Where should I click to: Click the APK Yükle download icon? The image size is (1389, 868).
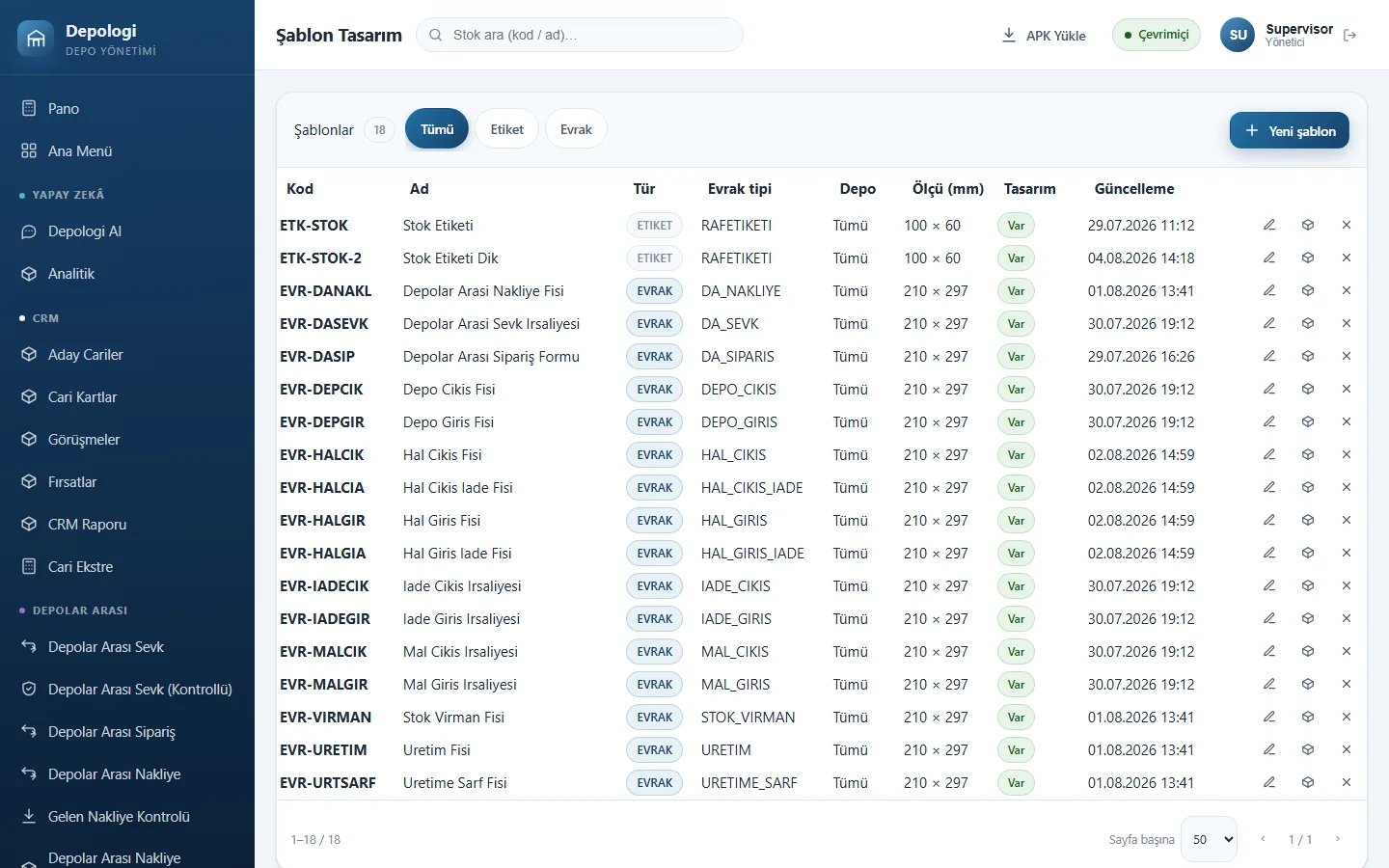(x=1009, y=35)
